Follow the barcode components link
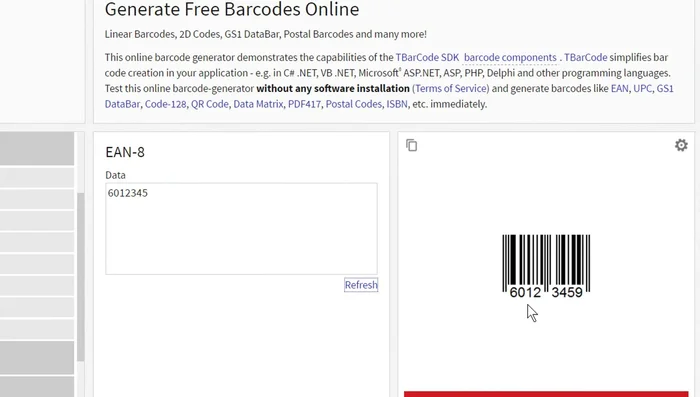Screen dimensions: 700x397 [x=510, y=58]
